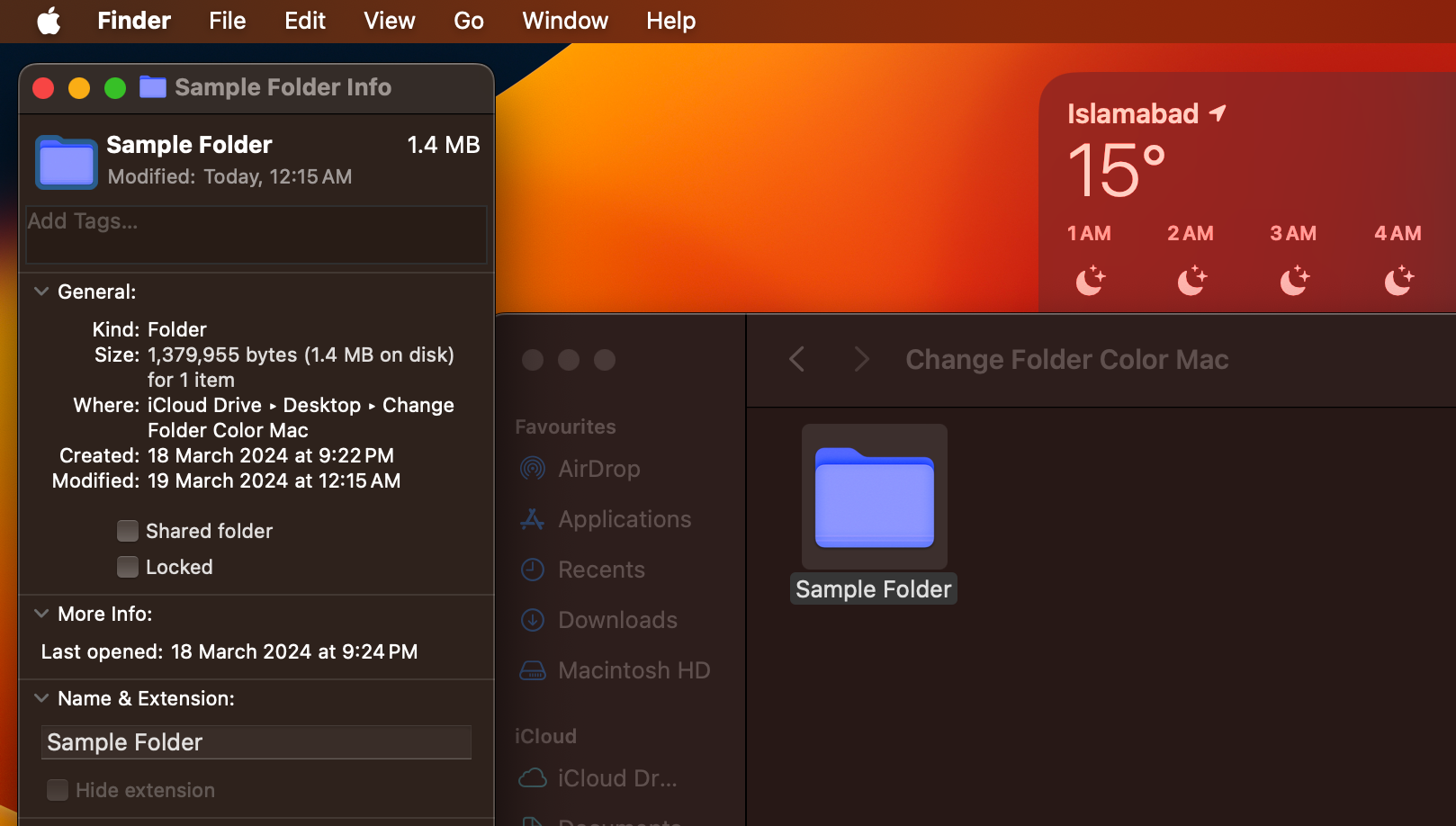Tick the Locked checkbox
1456x826 pixels.
click(128, 567)
